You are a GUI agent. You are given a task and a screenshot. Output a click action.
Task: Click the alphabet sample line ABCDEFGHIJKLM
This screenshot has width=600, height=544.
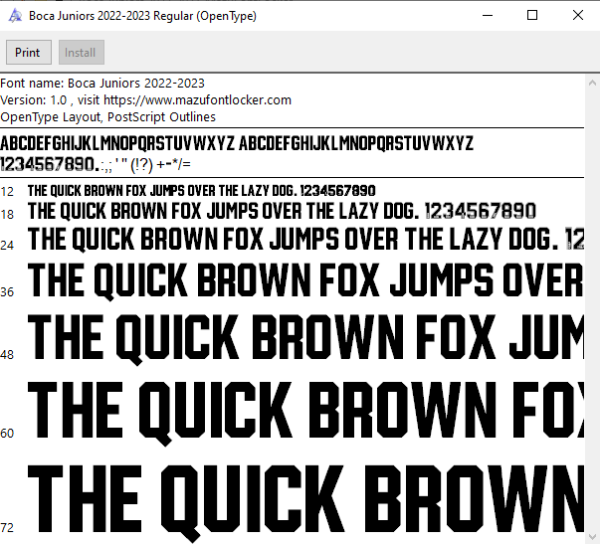(237, 144)
